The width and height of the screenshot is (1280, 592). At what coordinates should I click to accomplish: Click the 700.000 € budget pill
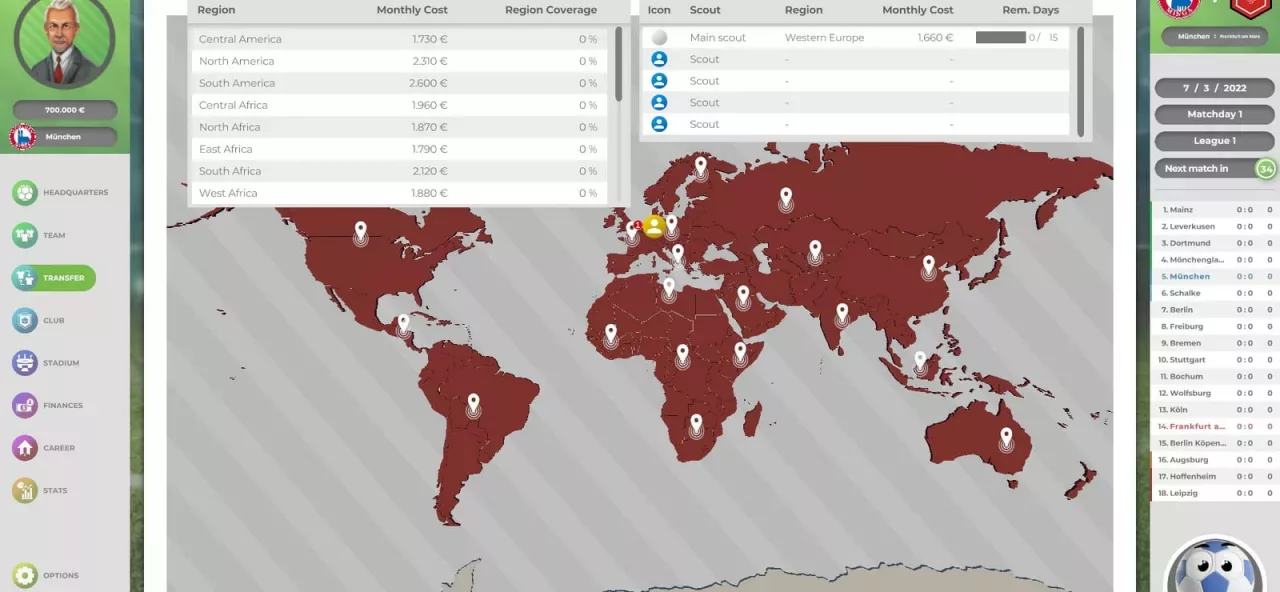coord(65,110)
